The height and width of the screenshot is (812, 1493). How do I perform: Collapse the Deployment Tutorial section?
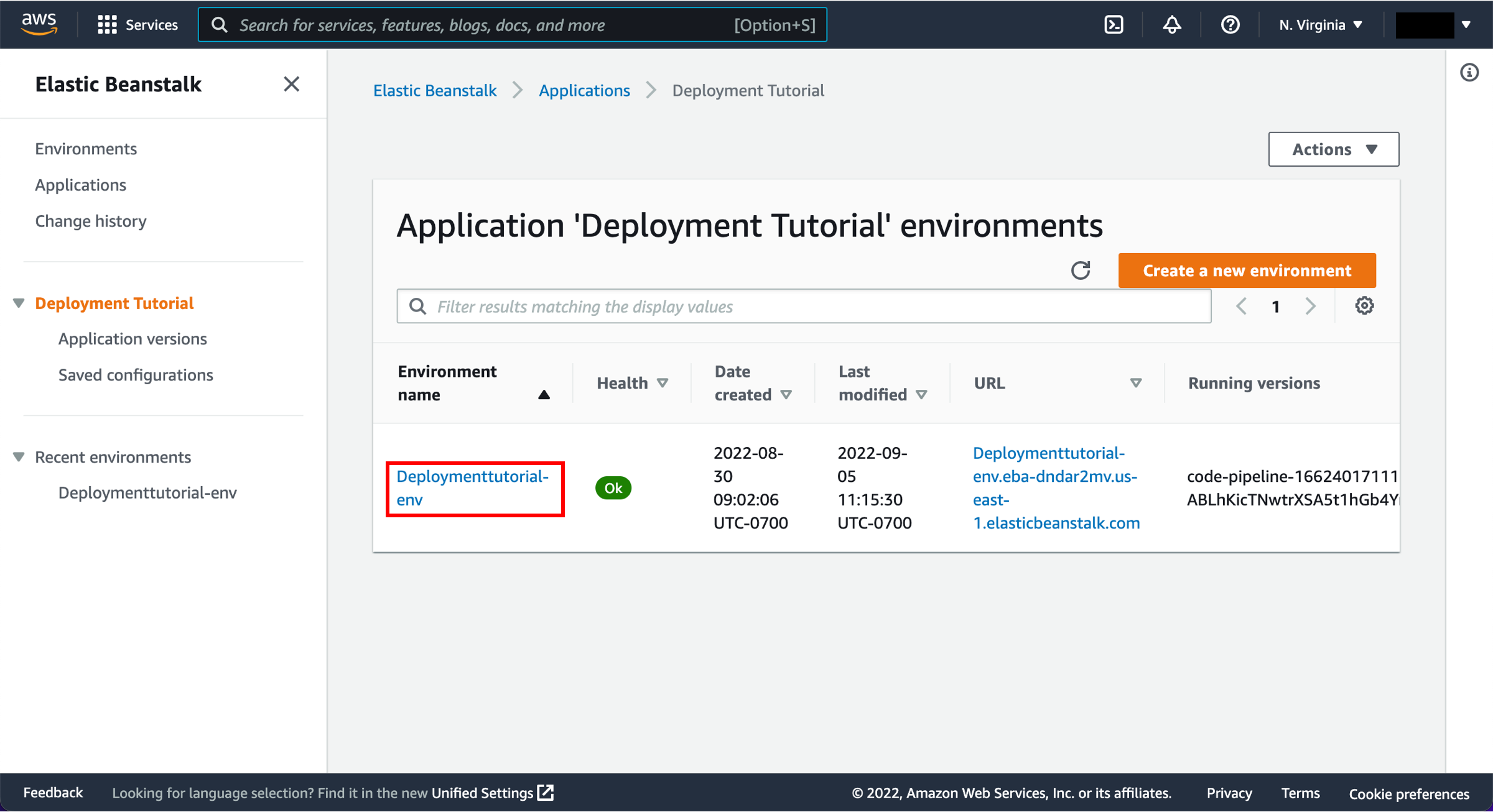point(19,303)
